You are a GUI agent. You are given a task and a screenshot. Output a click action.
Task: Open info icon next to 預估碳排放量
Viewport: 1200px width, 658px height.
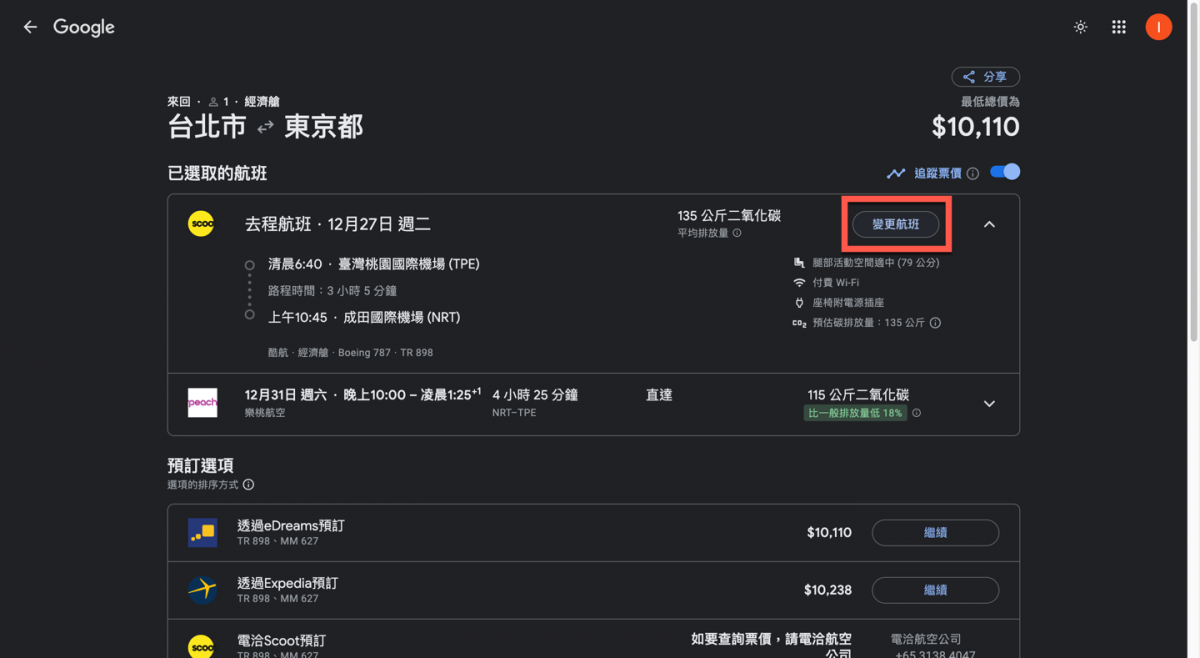936,323
